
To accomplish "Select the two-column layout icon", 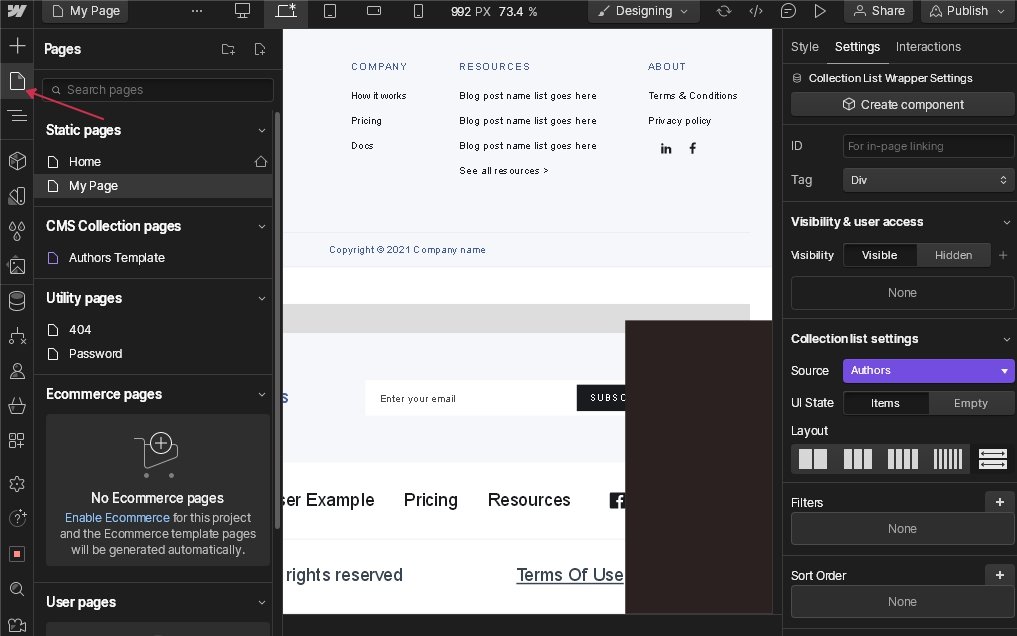I will click(813, 459).
